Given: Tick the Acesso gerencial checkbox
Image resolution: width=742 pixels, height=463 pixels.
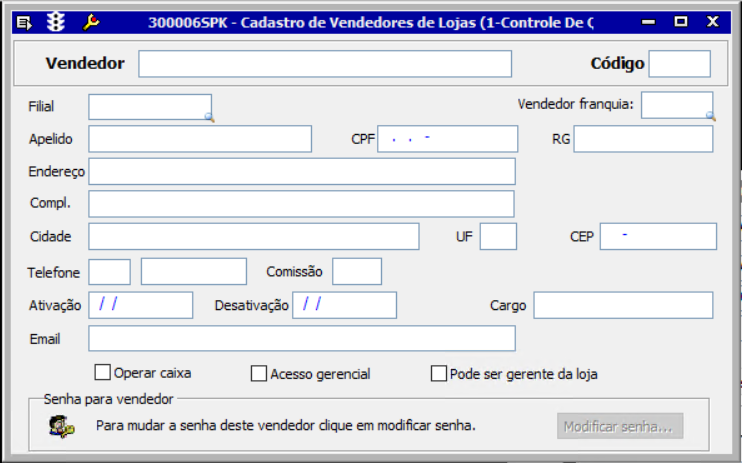Looking at the screenshot, I should (x=259, y=373).
